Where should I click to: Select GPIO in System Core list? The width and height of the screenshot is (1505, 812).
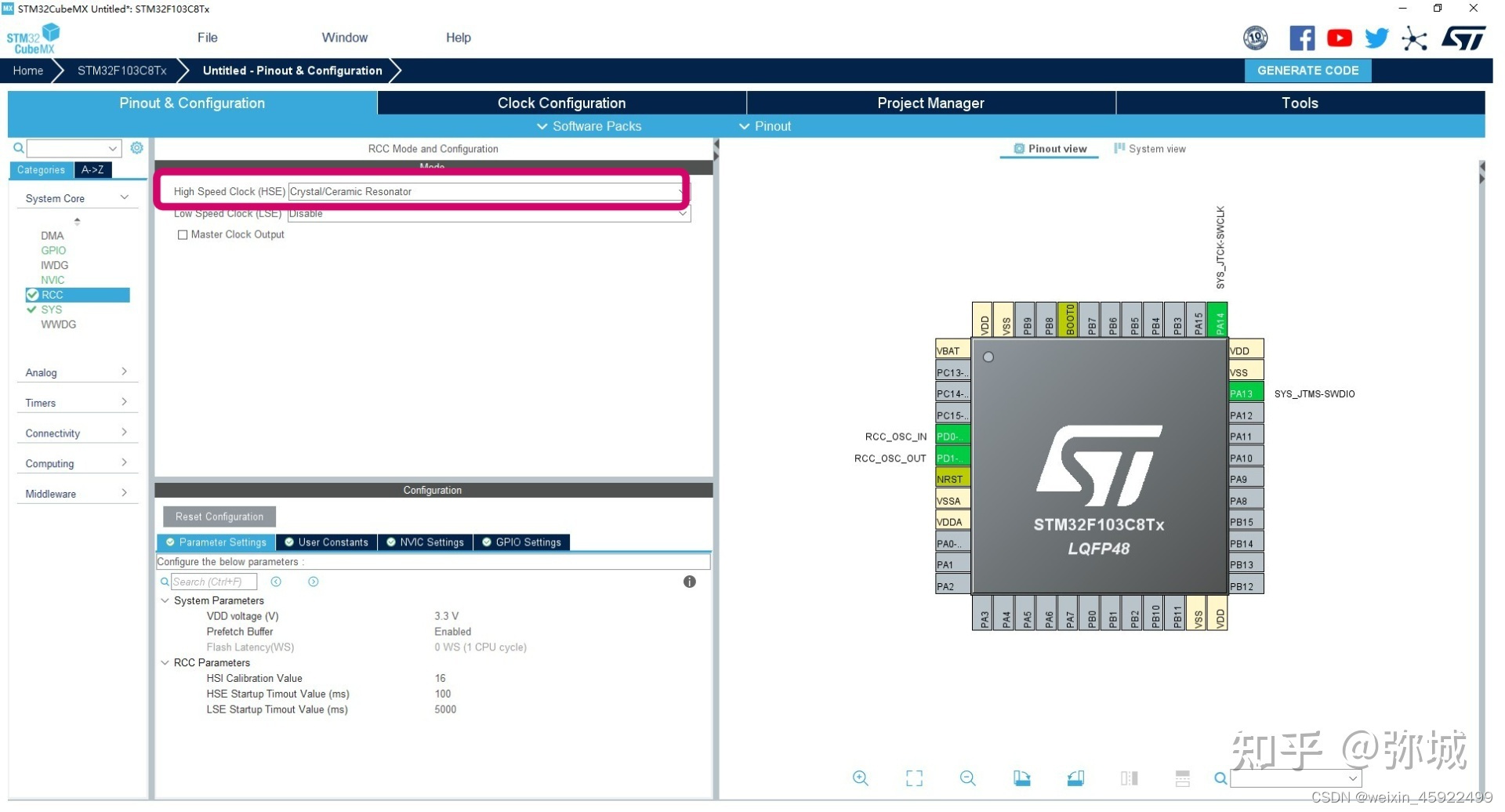pyautogui.click(x=53, y=251)
